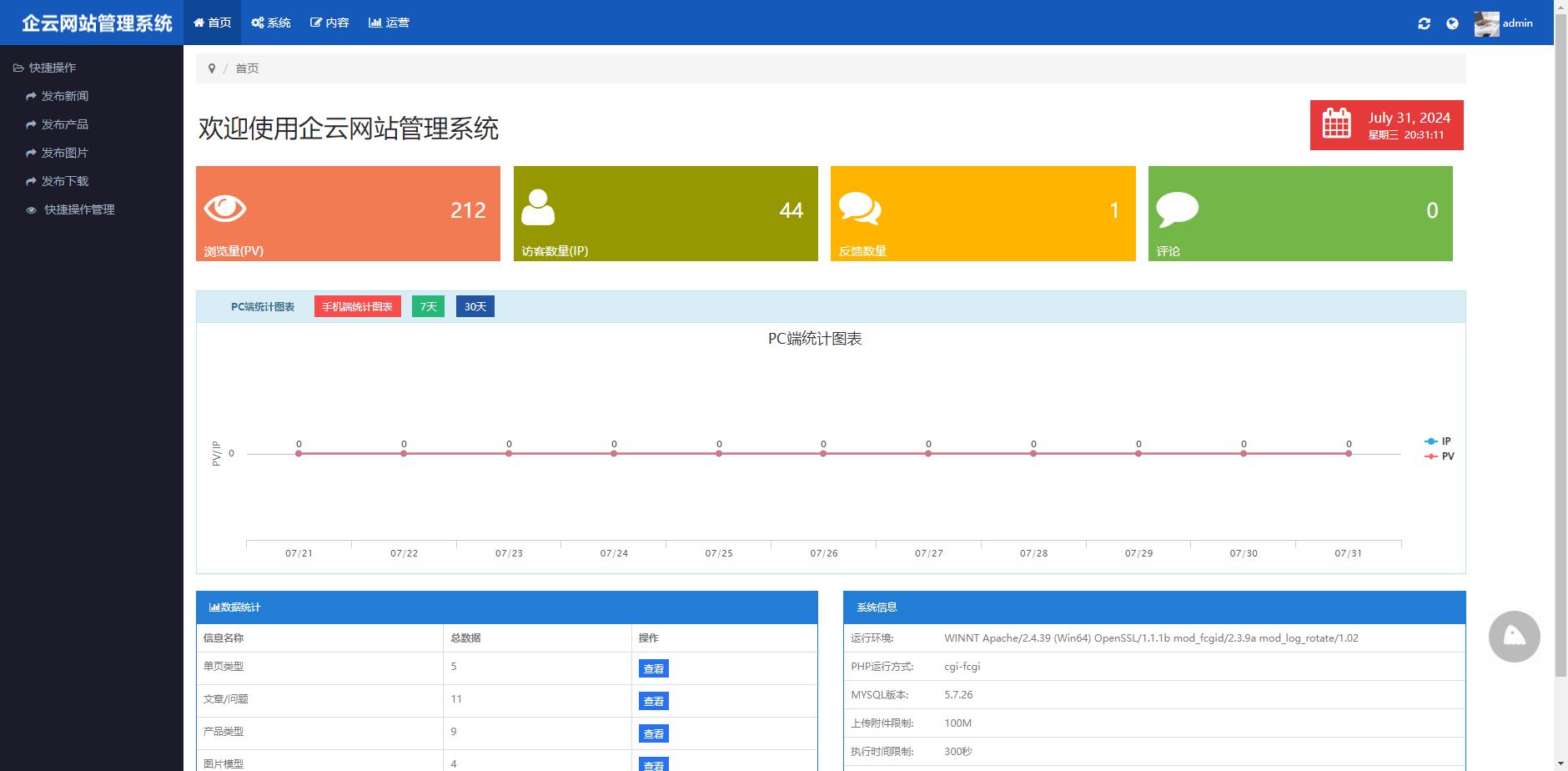The width and height of the screenshot is (1568, 771).
Task: Click the 访客数量(IP) label
Action: [555, 251]
